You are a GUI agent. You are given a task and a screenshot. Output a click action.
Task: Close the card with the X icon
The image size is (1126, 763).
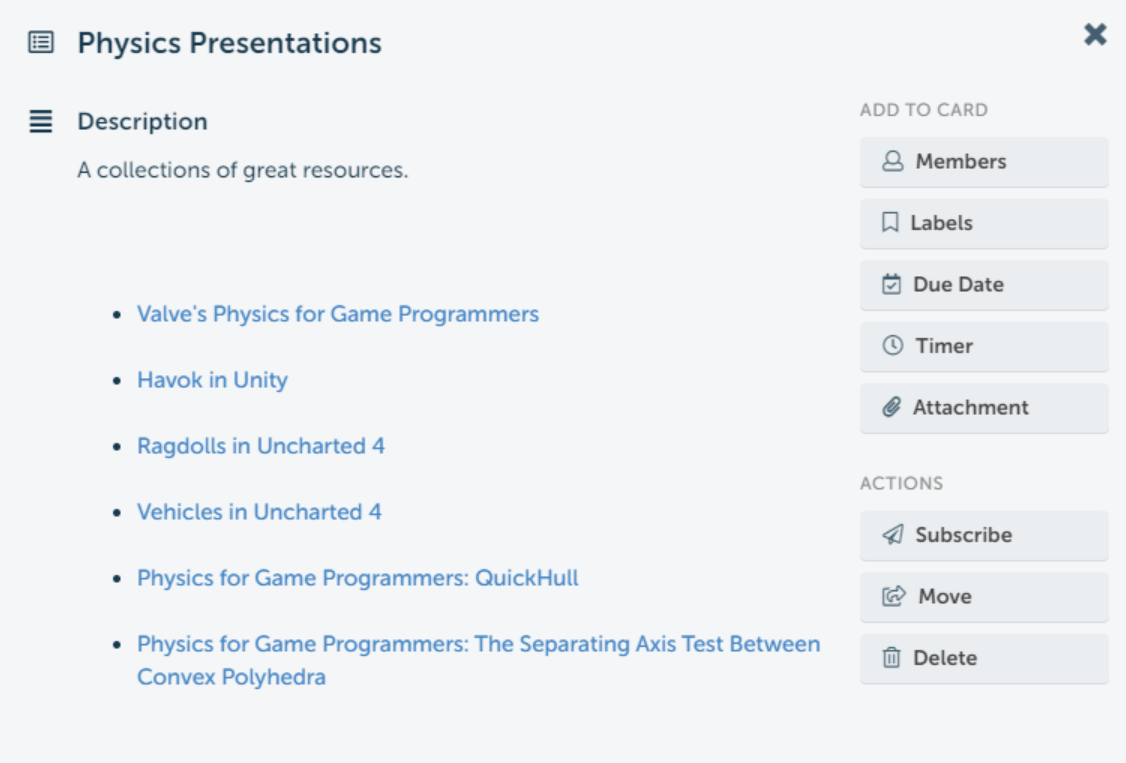point(1095,35)
